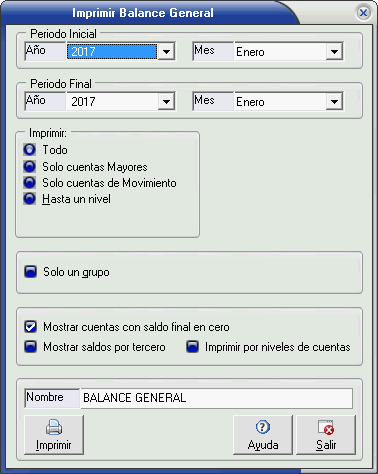Select Solo cuentas Mayores option

30,166
